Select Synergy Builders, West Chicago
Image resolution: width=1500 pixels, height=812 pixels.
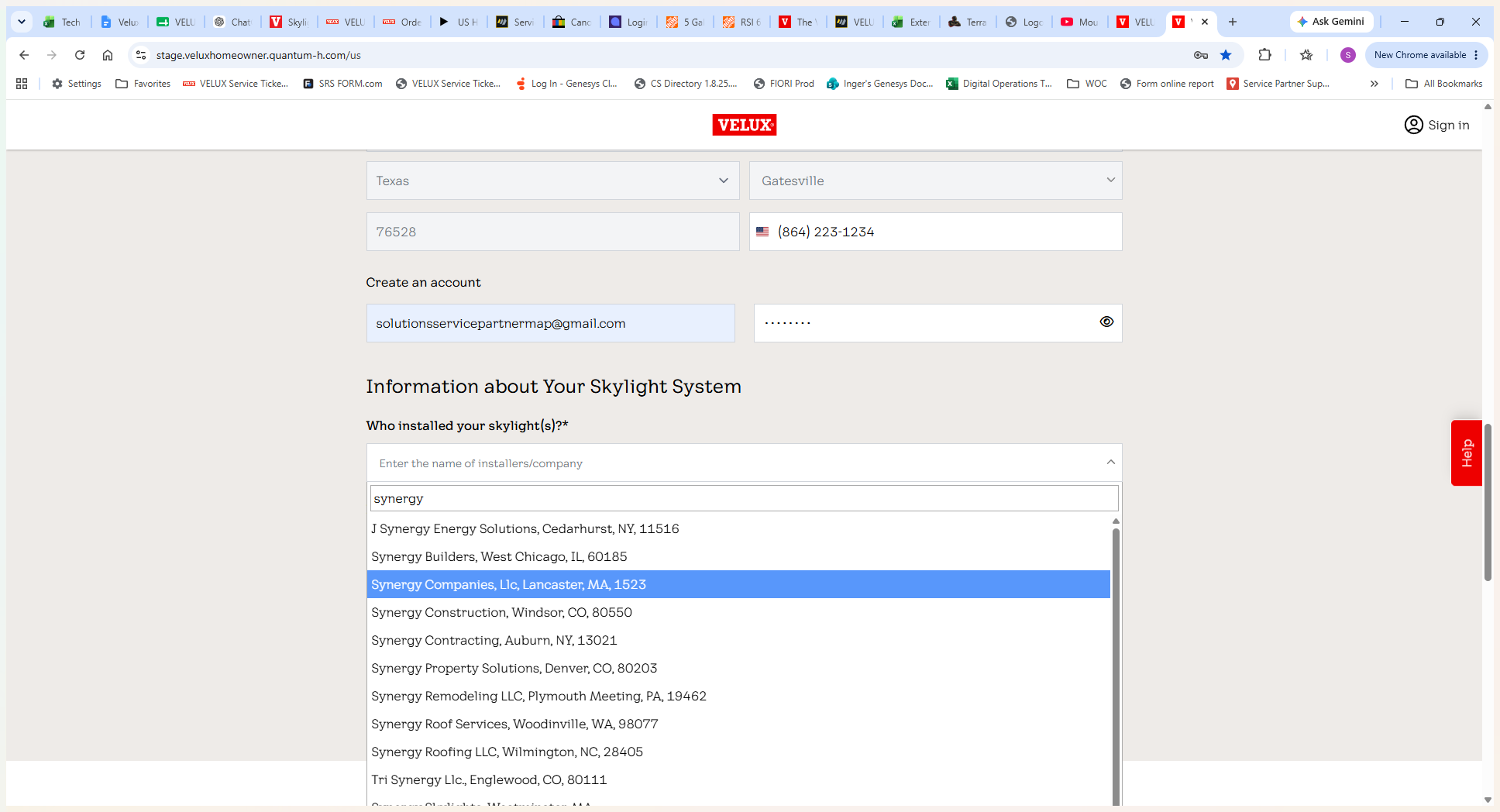pos(738,556)
